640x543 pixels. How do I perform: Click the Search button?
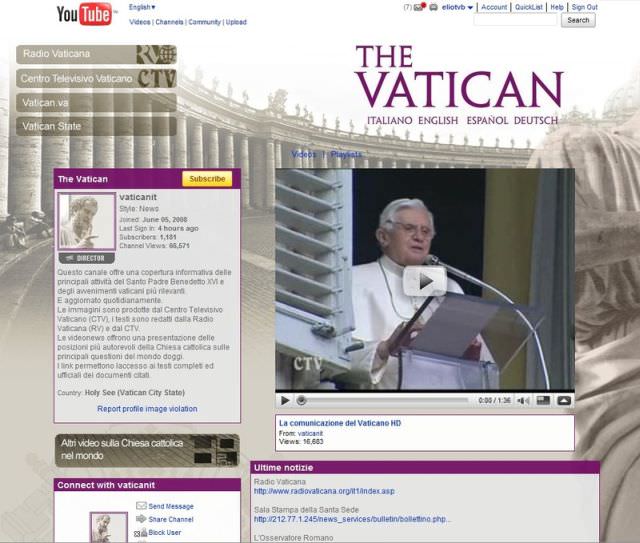pyautogui.click(x=578, y=20)
